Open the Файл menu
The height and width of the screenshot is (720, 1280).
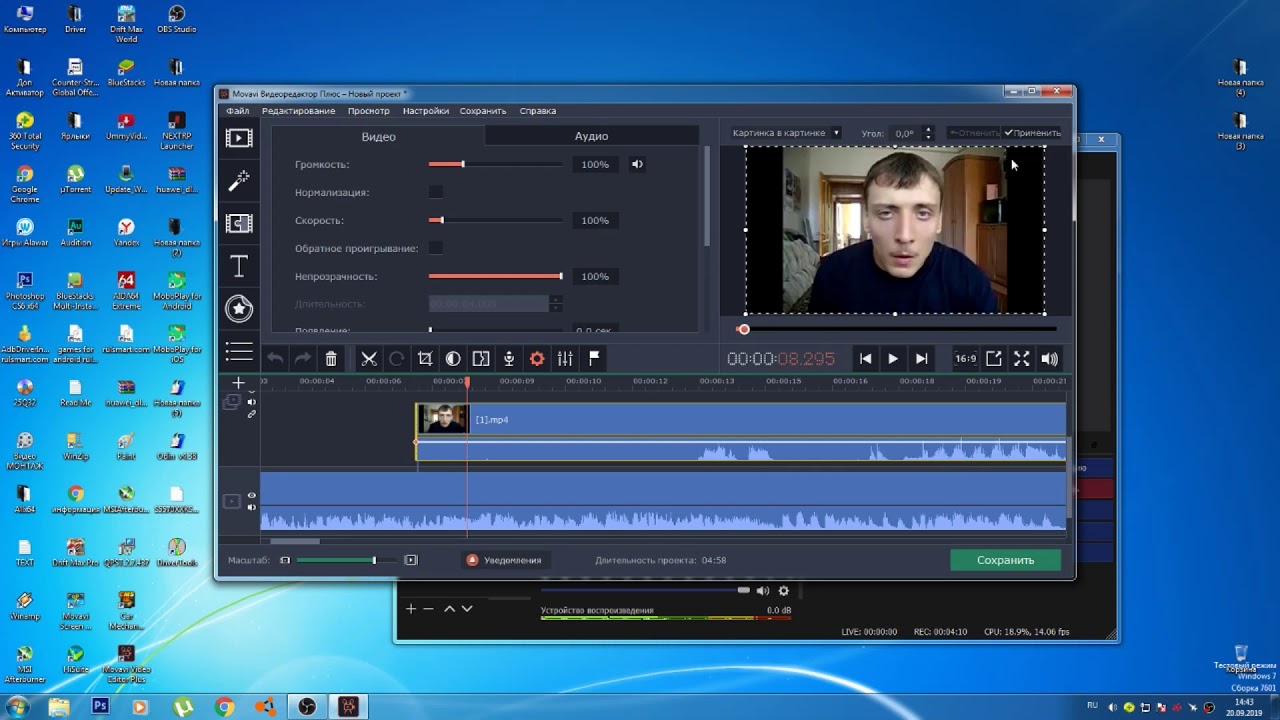pos(238,111)
